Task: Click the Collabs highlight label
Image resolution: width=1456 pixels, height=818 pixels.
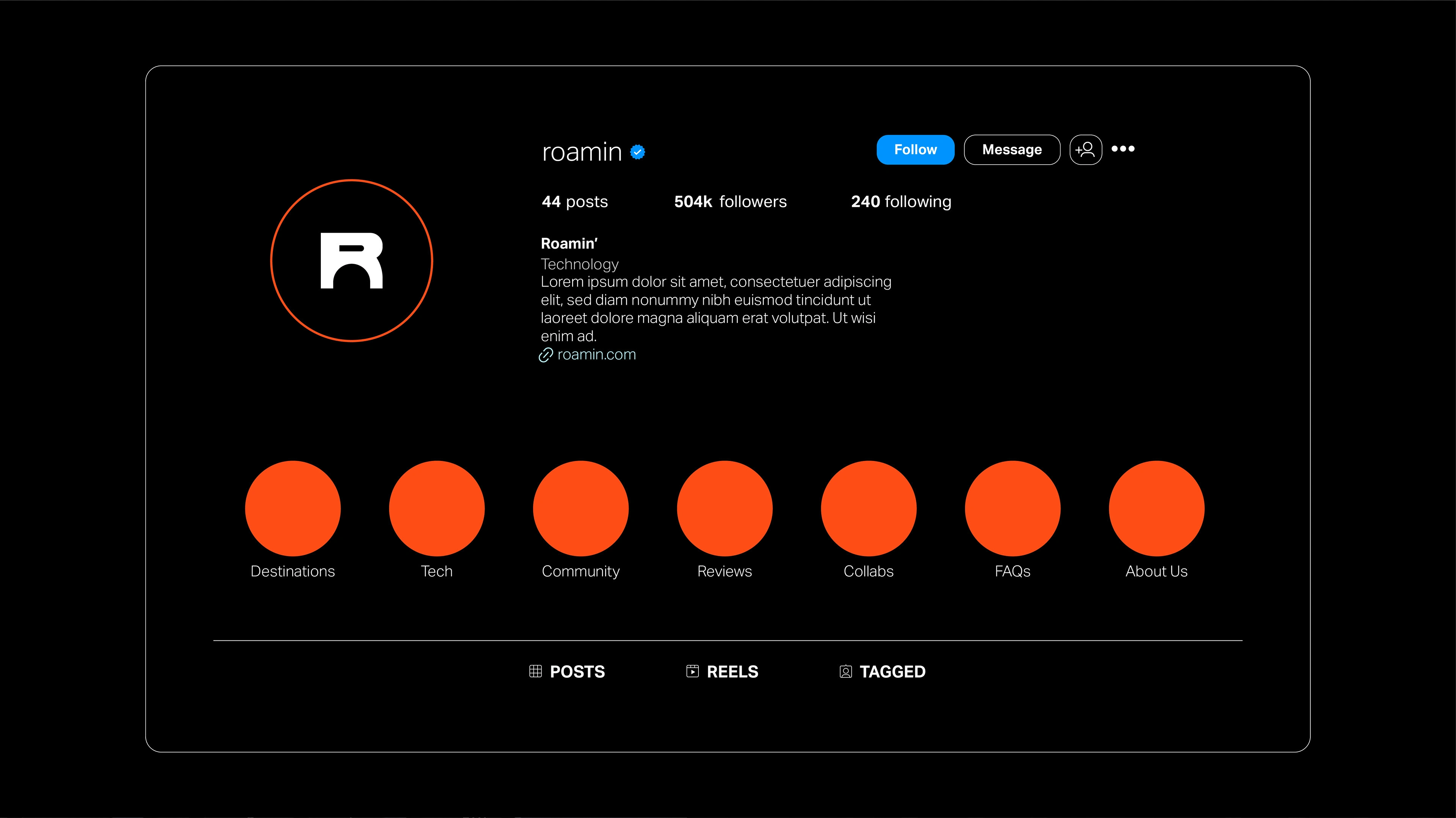Action: pos(869,571)
